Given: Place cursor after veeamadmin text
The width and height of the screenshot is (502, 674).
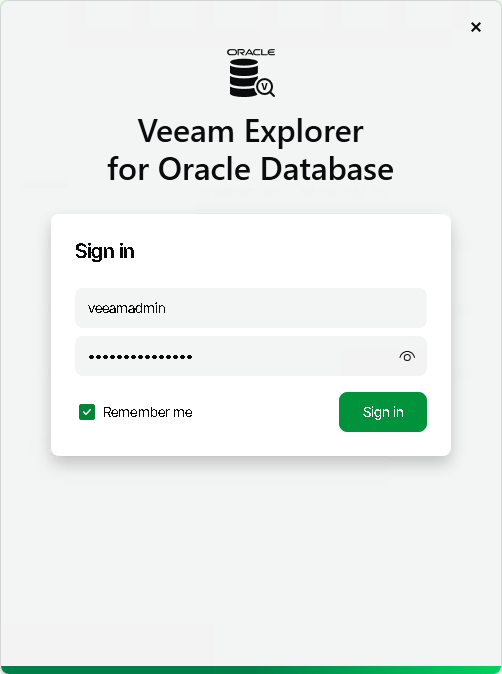Looking at the screenshot, I should (167, 308).
